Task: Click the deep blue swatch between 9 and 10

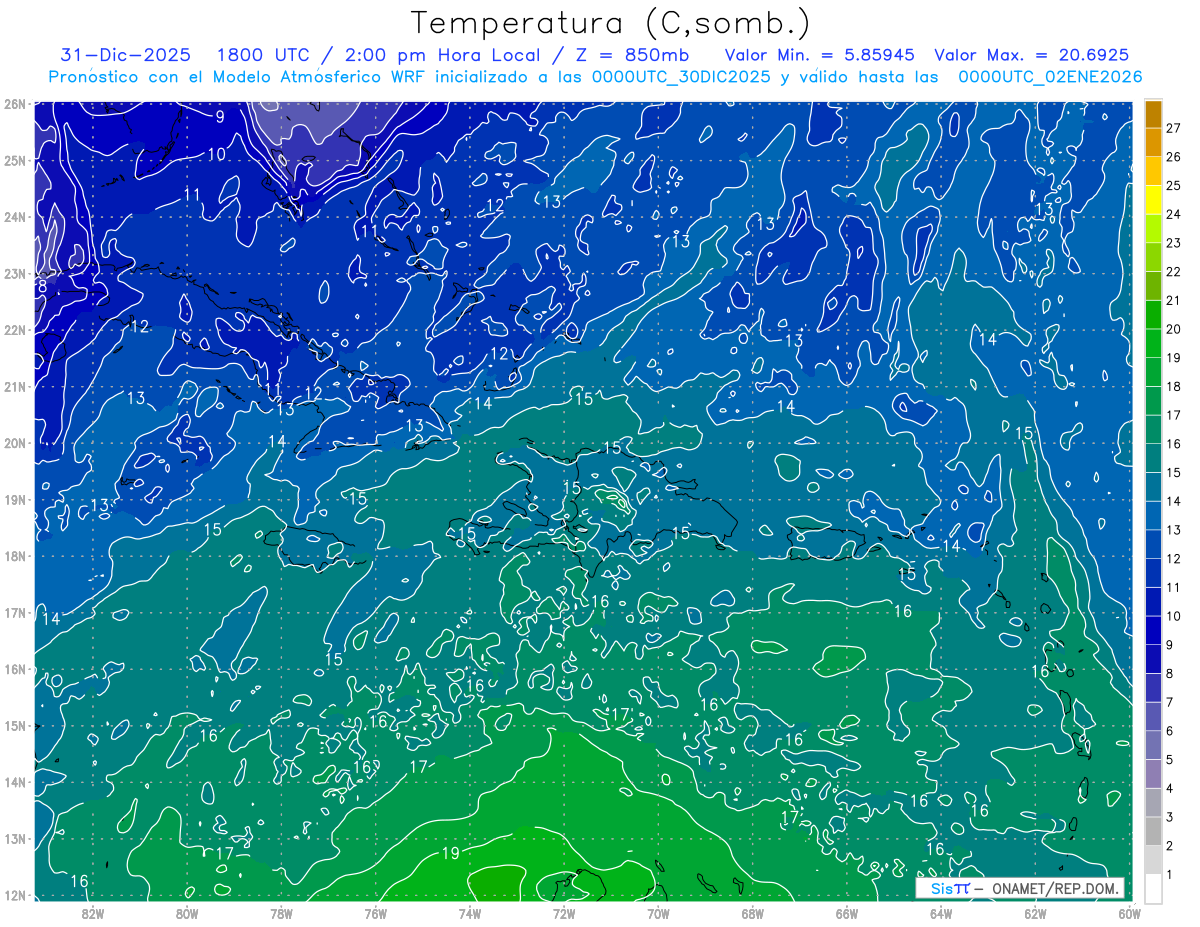Action: (1153, 630)
